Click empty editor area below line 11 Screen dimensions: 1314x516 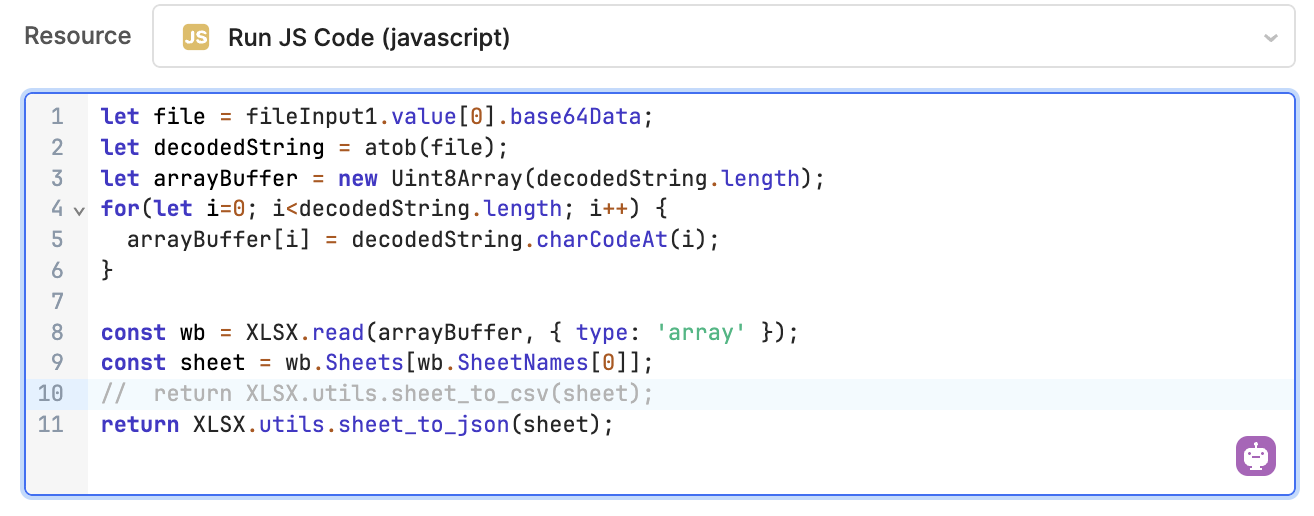(x=600, y=465)
